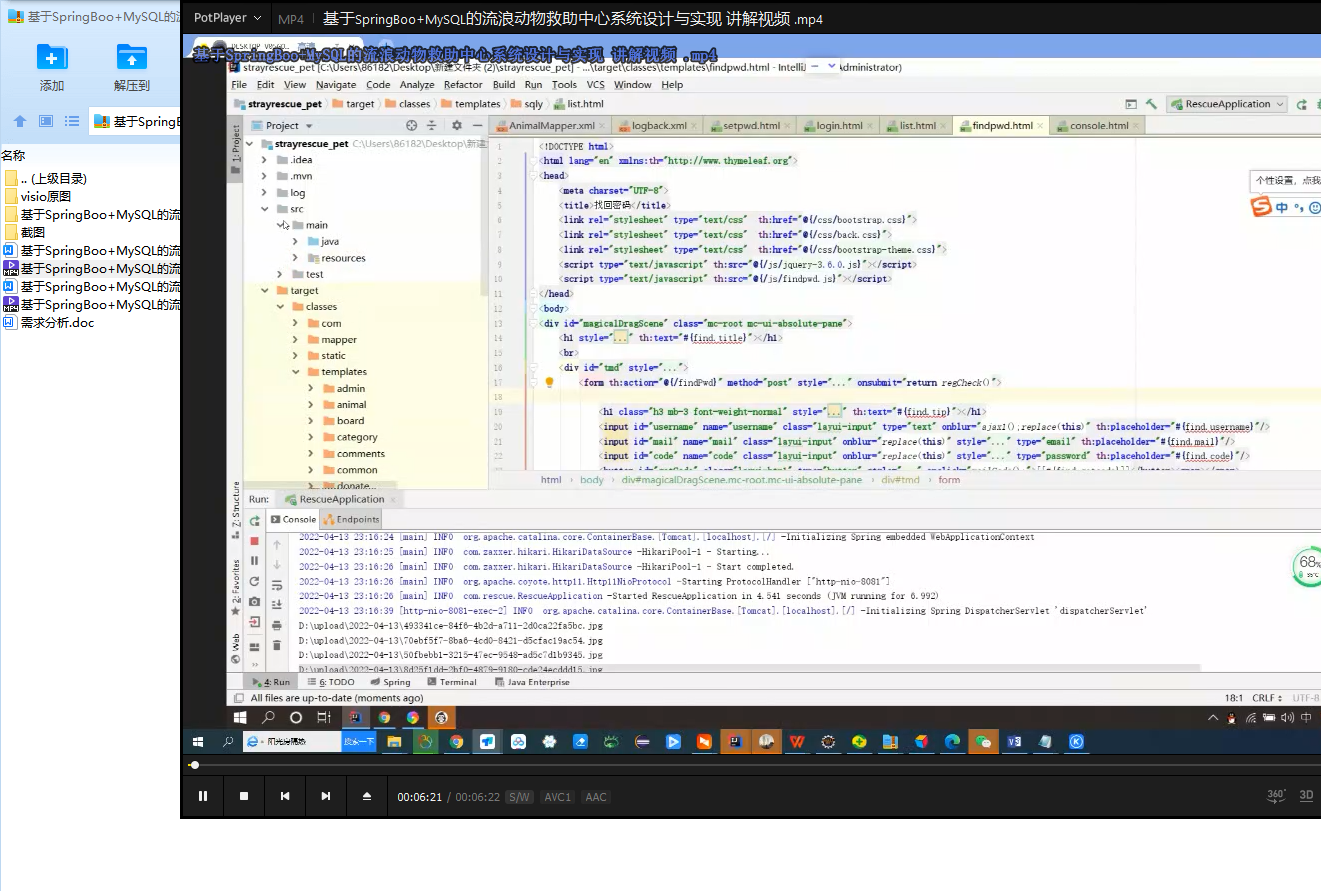Click the Build project hammer icon
This screenshot has width=1321, height=891.
pos(1151,104)
